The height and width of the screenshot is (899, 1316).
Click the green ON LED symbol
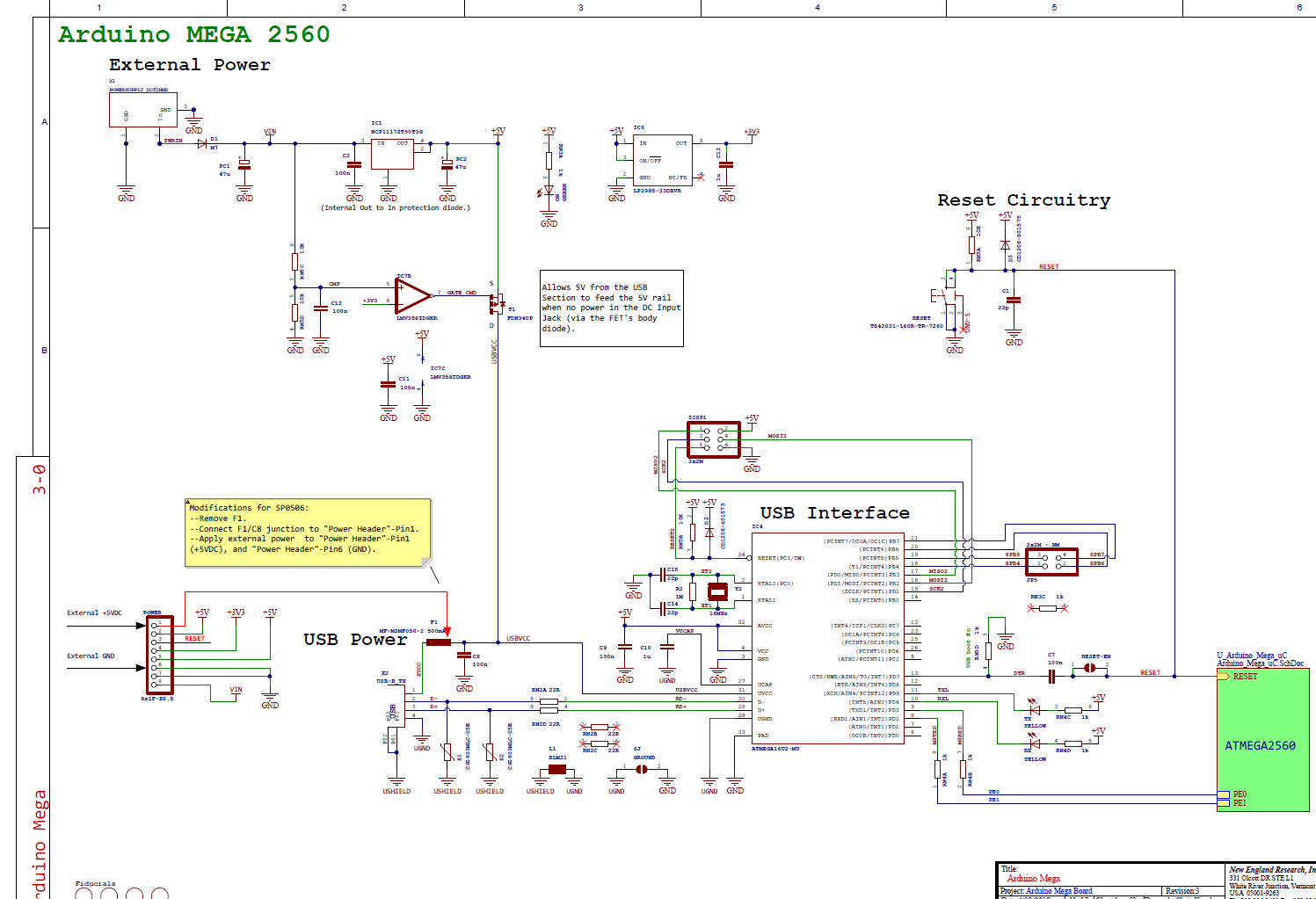(x=549, y=190)
